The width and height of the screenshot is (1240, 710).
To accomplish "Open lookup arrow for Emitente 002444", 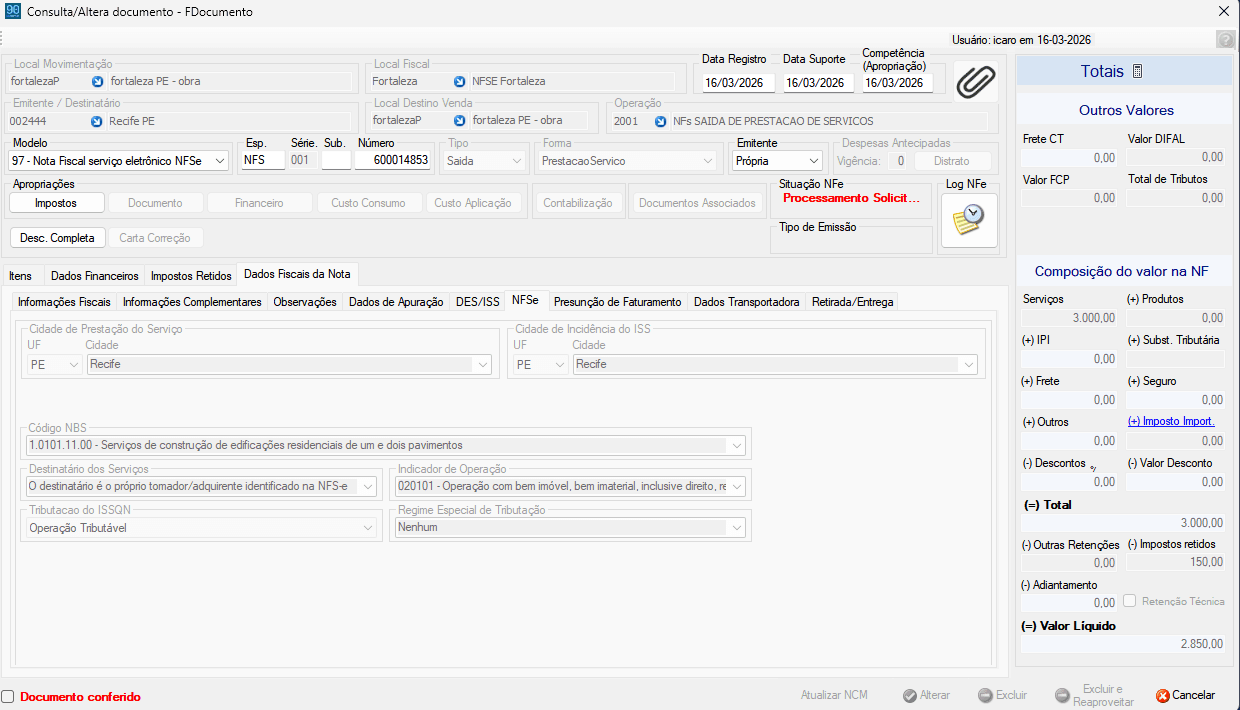I will (97, 121).
